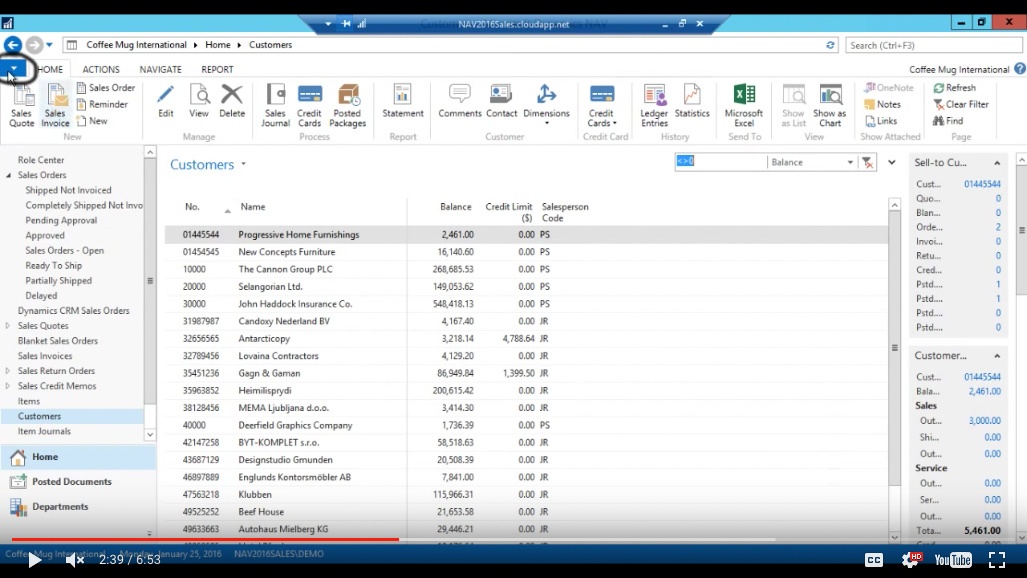The image size is (1027, 578).
Task: Unmute the video audio
Action: (75, 560)
